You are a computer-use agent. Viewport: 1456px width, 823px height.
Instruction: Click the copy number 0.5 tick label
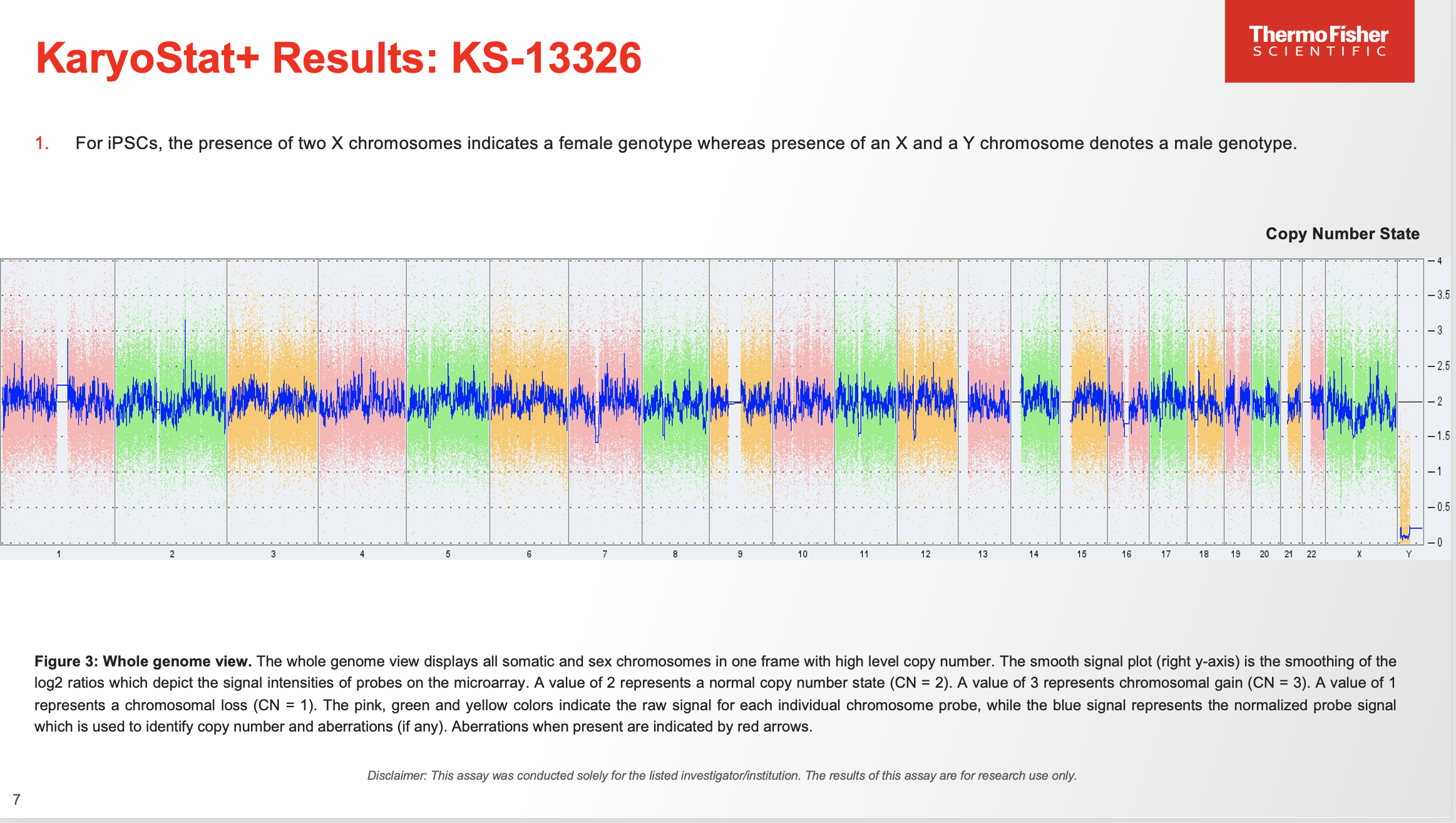[x=1443, y=507]
